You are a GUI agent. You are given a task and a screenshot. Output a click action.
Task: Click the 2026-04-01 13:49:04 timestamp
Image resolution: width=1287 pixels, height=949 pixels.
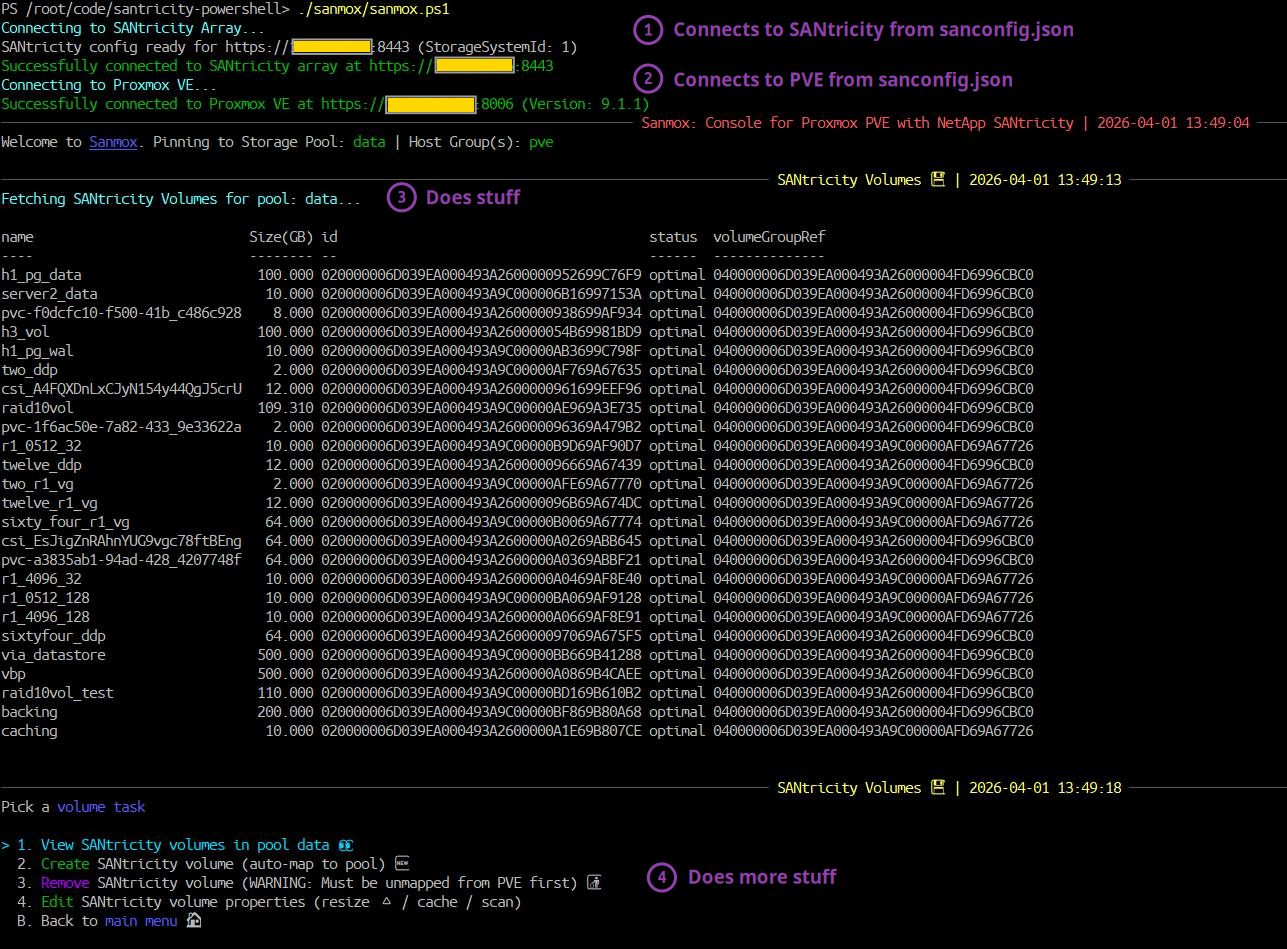tap(1173, 123)
